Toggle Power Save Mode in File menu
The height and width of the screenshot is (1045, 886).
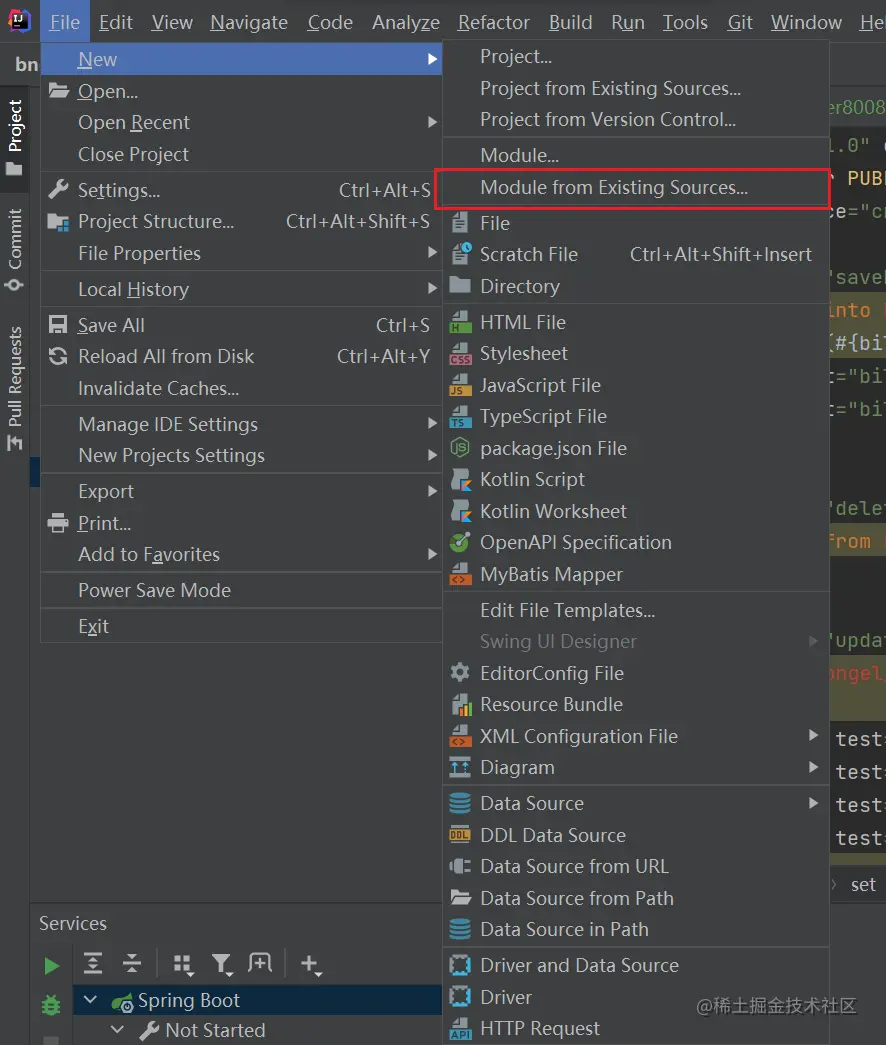154,590
